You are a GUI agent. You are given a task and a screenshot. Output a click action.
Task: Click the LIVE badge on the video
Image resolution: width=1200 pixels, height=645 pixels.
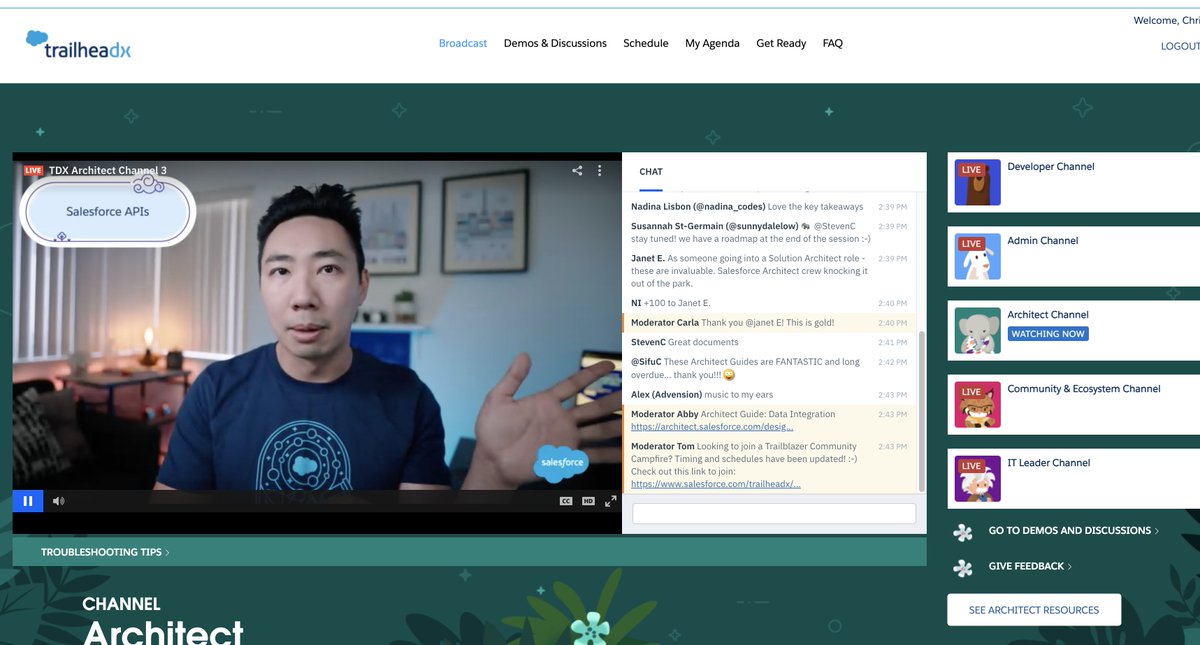pos(33,170)
